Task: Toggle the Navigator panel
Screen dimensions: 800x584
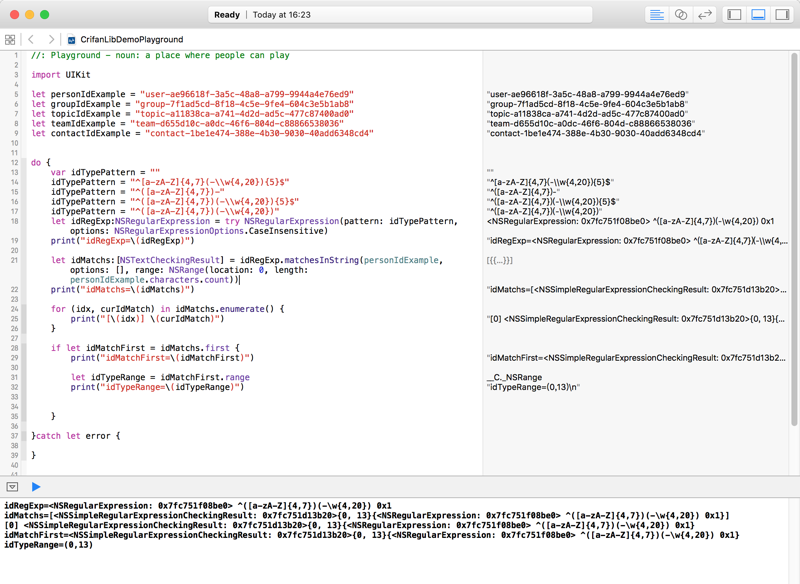Action: [x=734, y=15]
